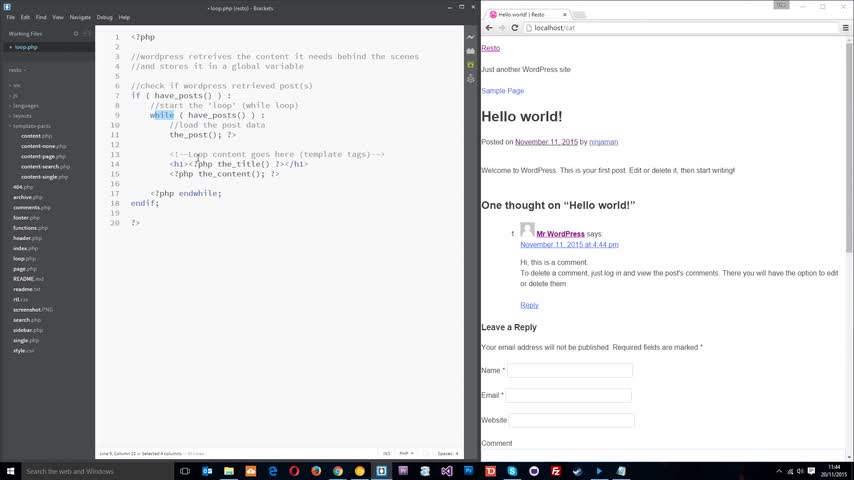Click the November 11, 2015 post date link

click(x=546, y=142)
